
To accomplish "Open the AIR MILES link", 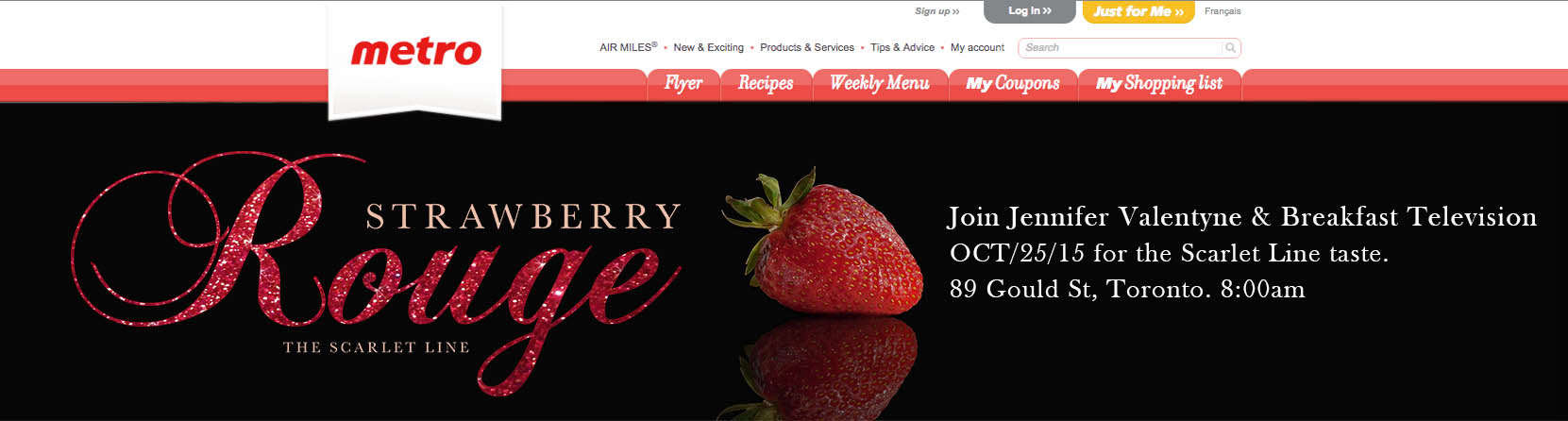I will pyautogui.click(x=628, y=47).
